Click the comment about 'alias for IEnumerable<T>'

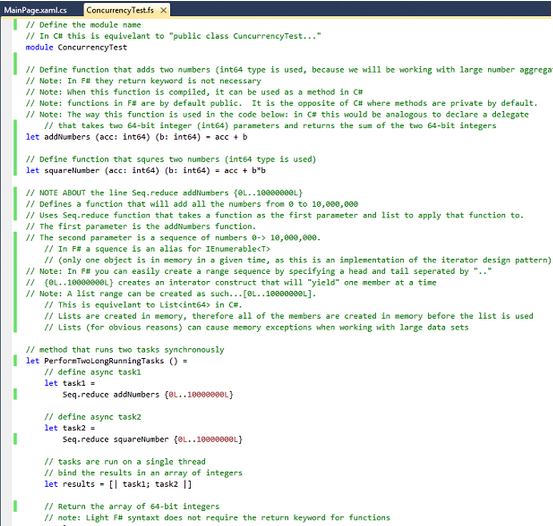(x=157, y=249)
